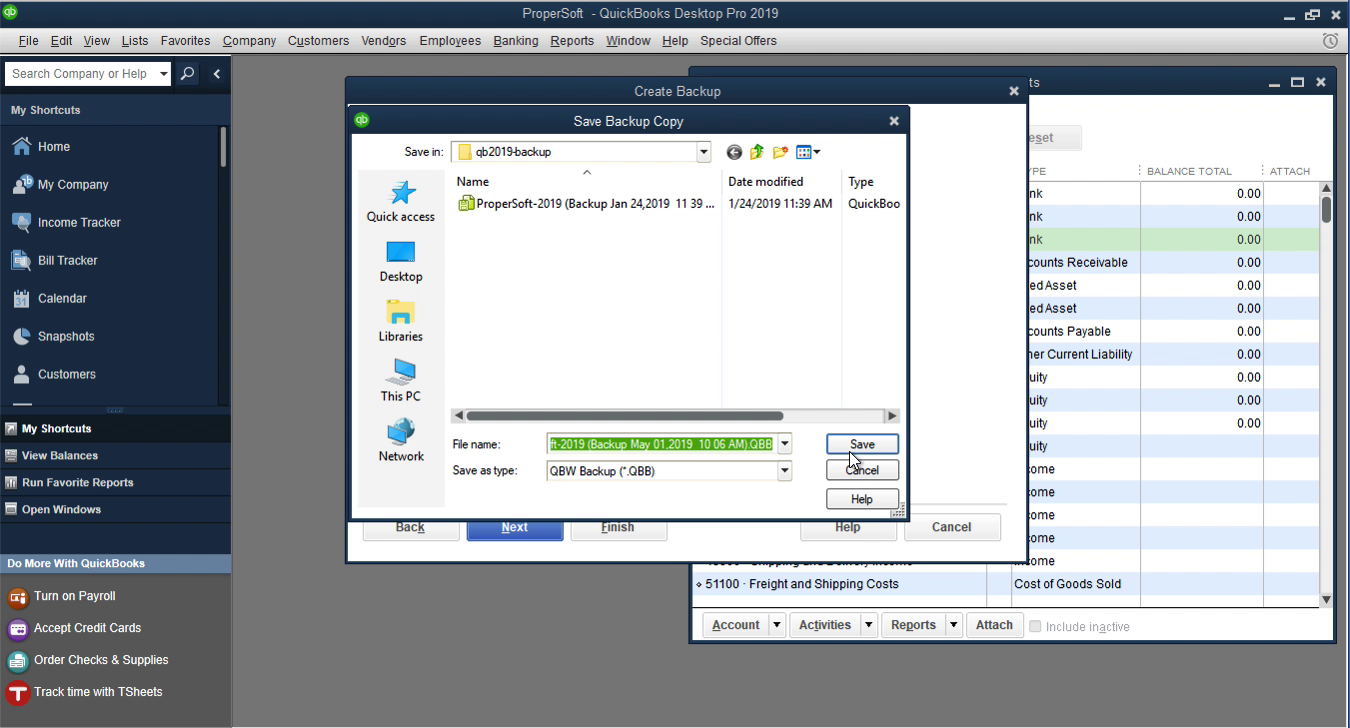
Task: Select Run Favorite Reports tab
Action: [115, 482]
